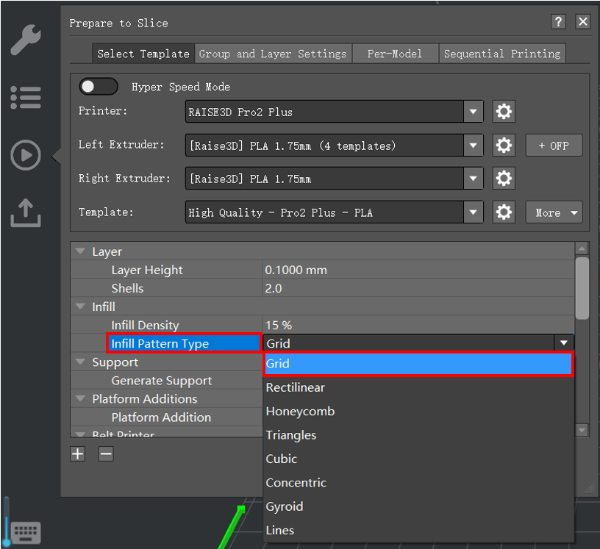Click the More button

click(554, 212)
